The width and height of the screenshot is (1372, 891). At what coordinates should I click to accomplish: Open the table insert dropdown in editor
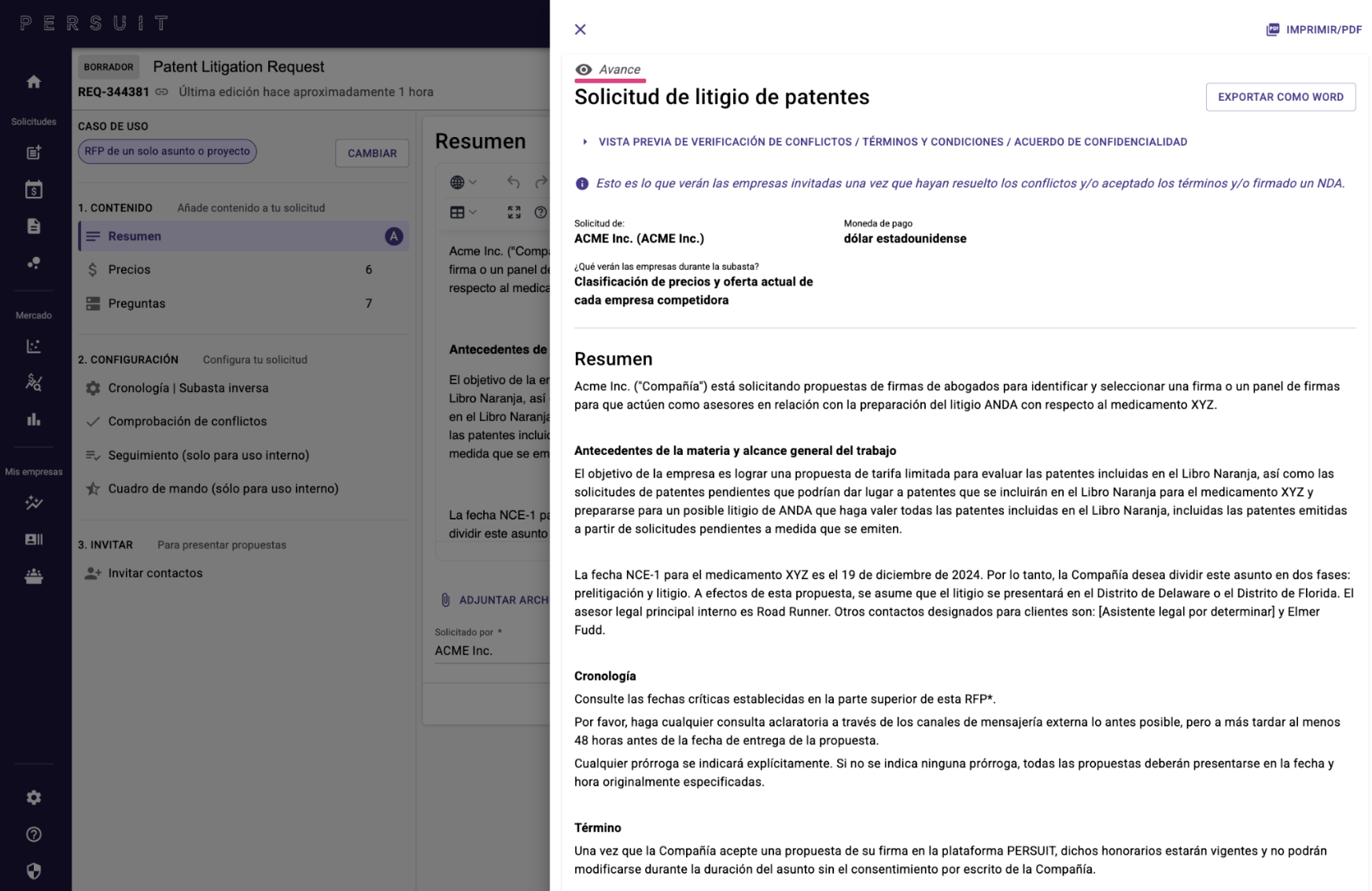tap(463, 213)
